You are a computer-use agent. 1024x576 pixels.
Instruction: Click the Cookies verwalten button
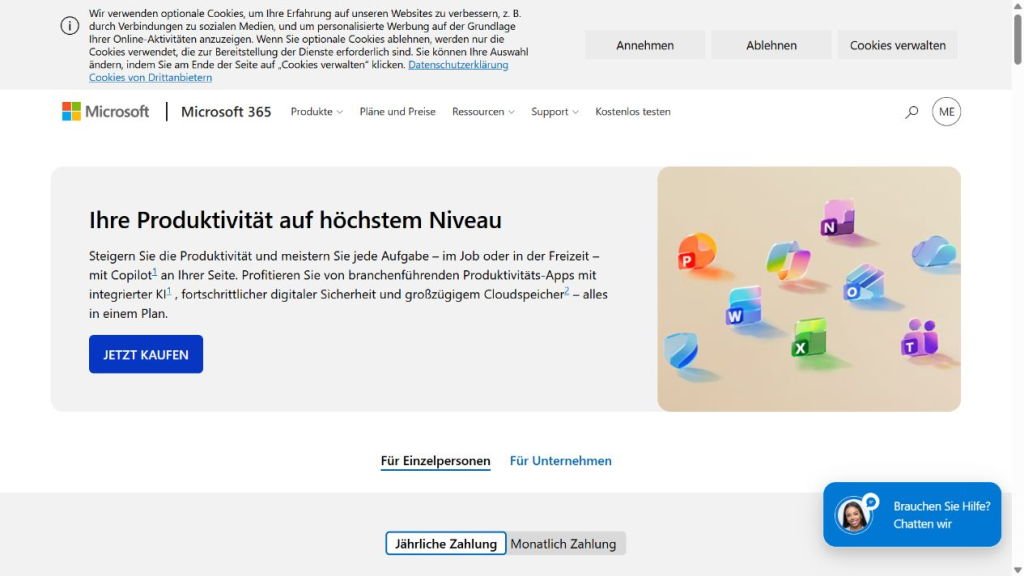tap(897, 45)
